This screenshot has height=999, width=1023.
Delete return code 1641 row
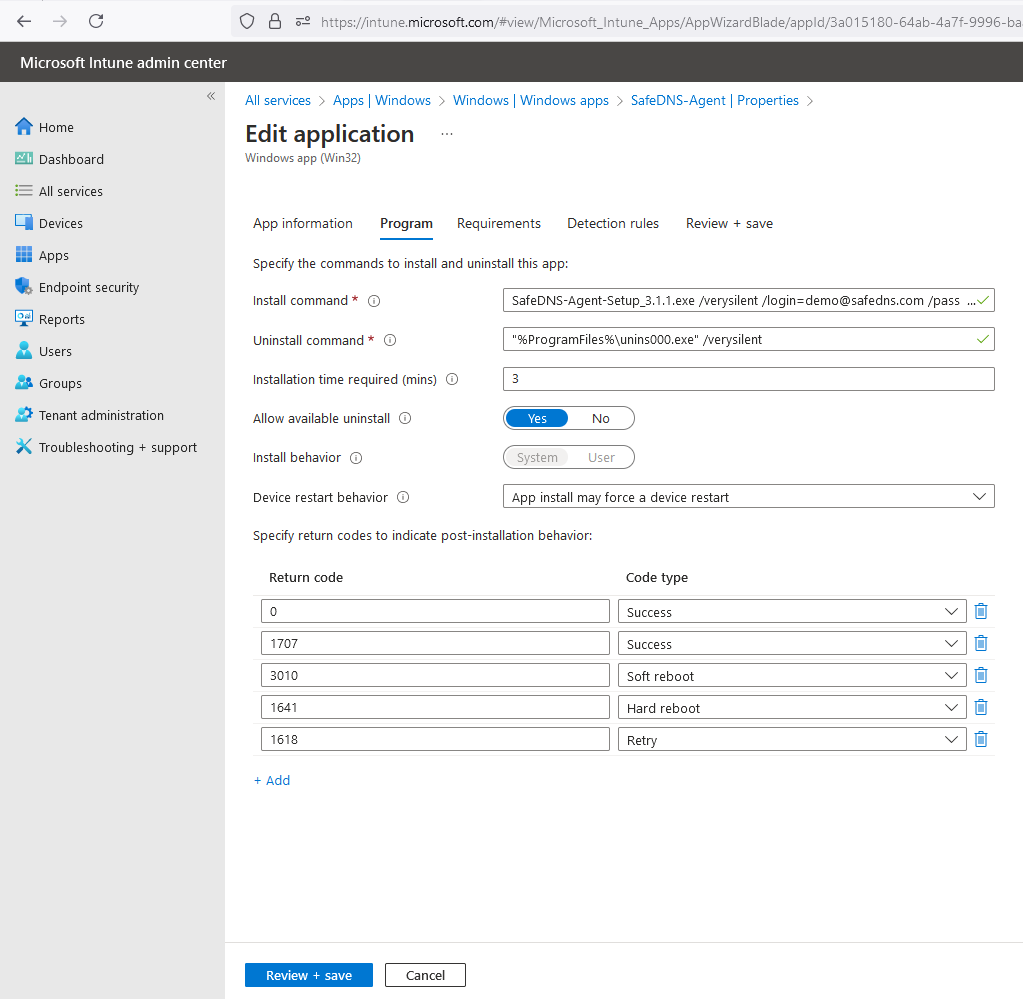(x=981, y=707)
